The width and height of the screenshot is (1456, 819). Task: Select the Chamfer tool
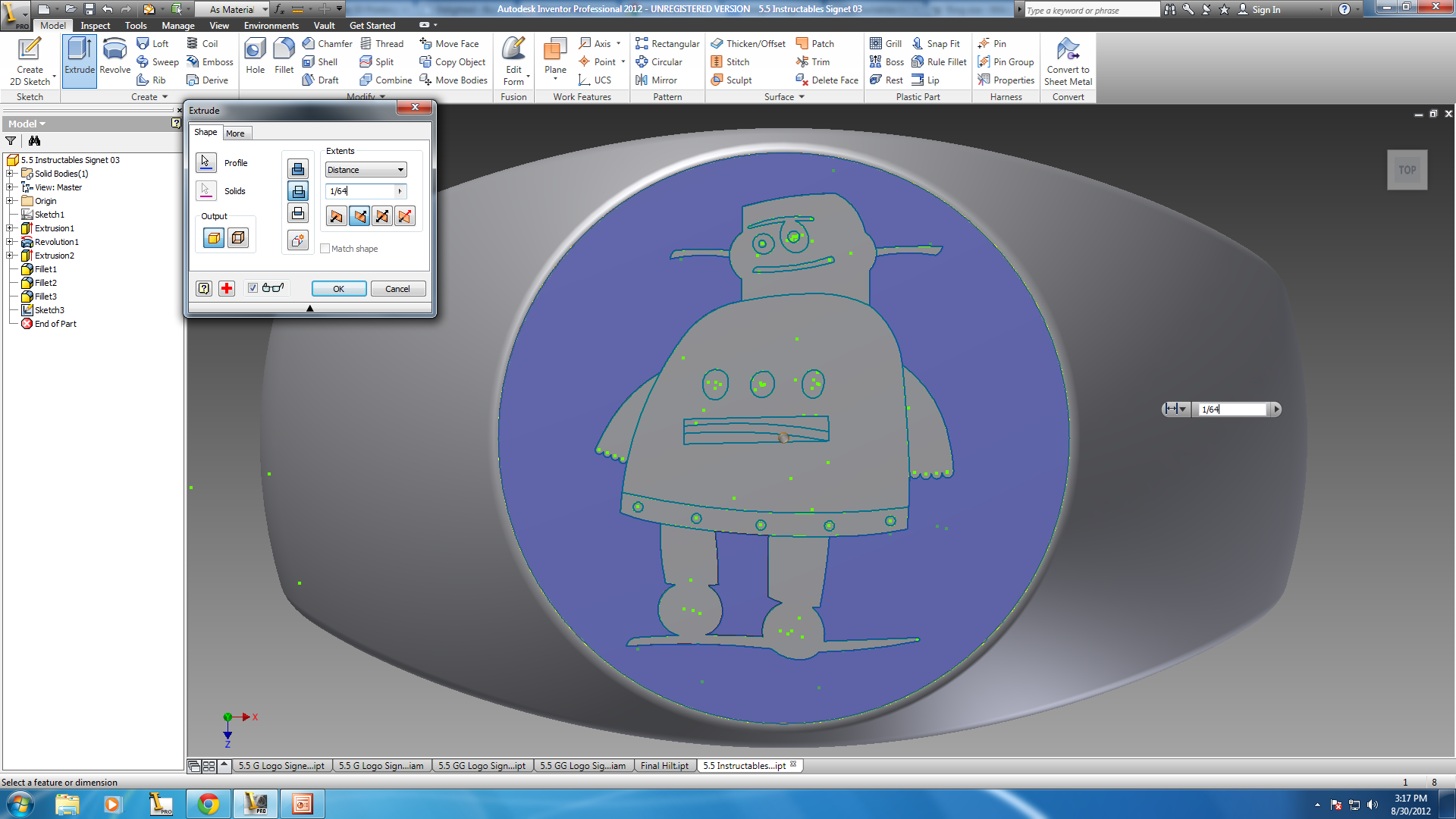(327, 44)
